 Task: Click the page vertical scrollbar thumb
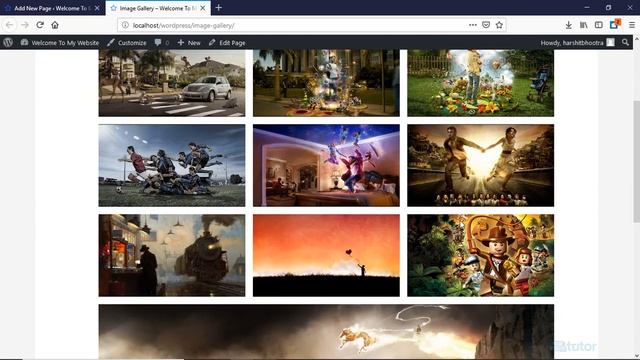point(636,161)
